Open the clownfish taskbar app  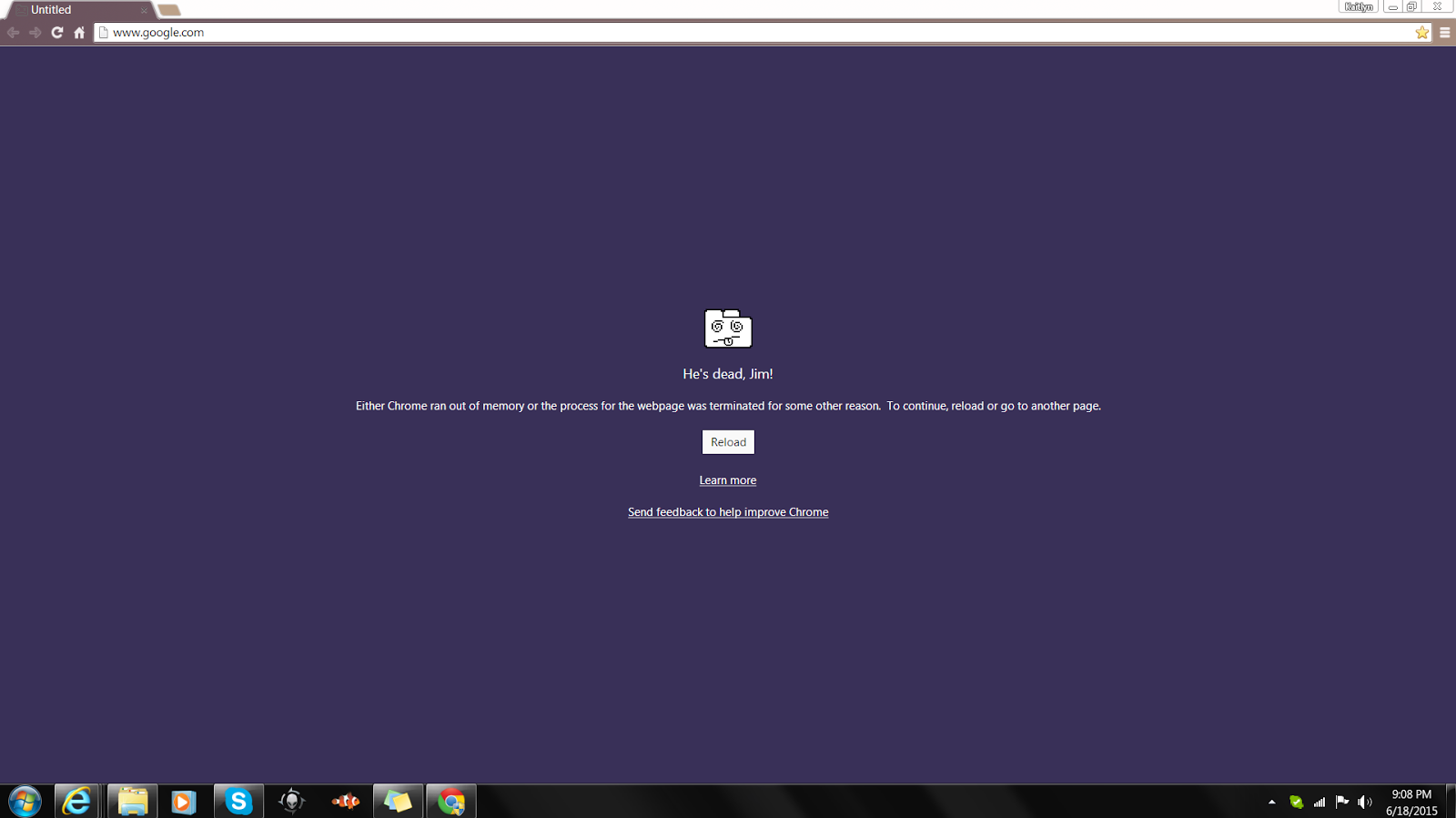[x=345, y=802]
